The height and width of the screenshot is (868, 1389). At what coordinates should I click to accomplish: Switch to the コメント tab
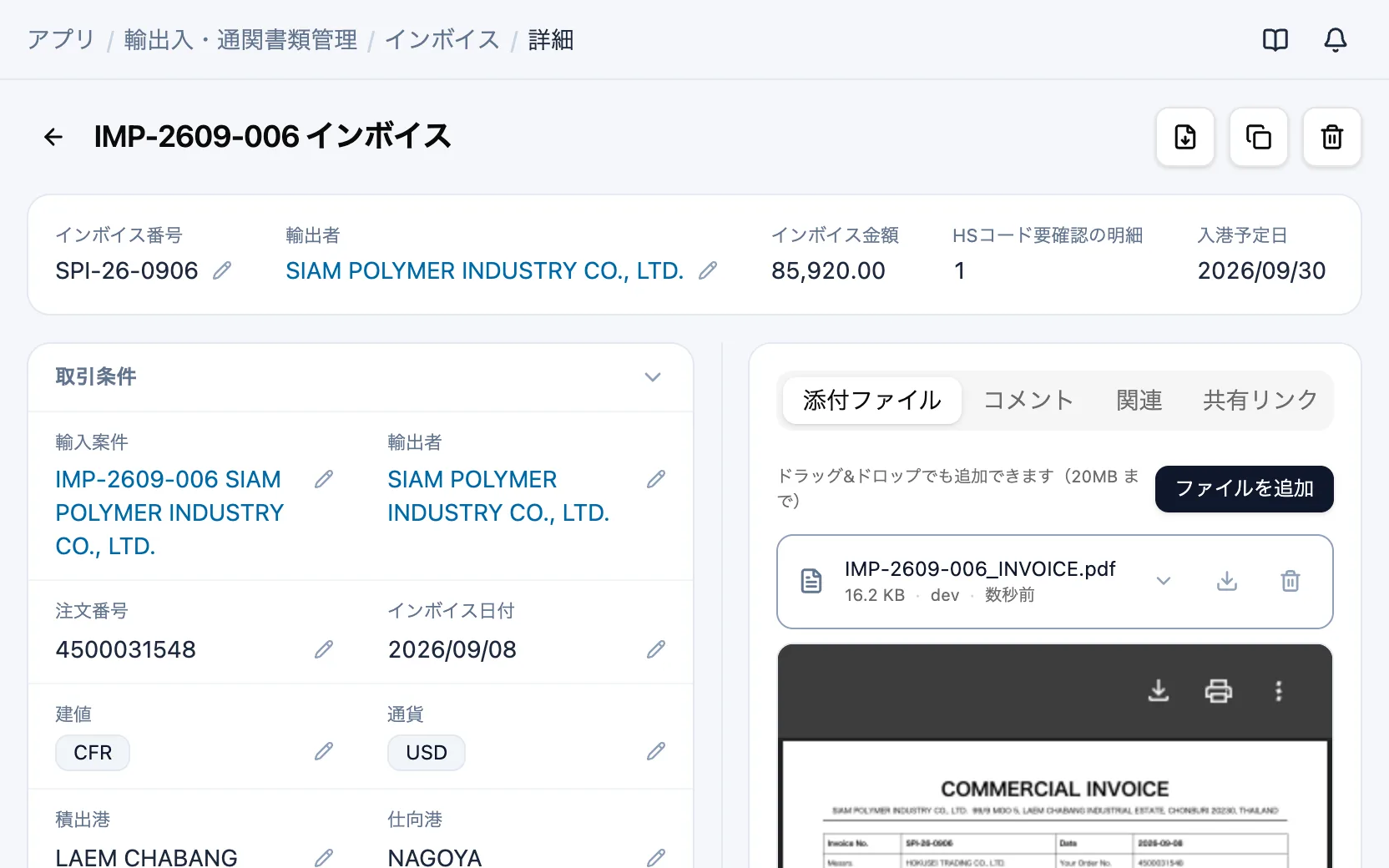coord(1028,401)
